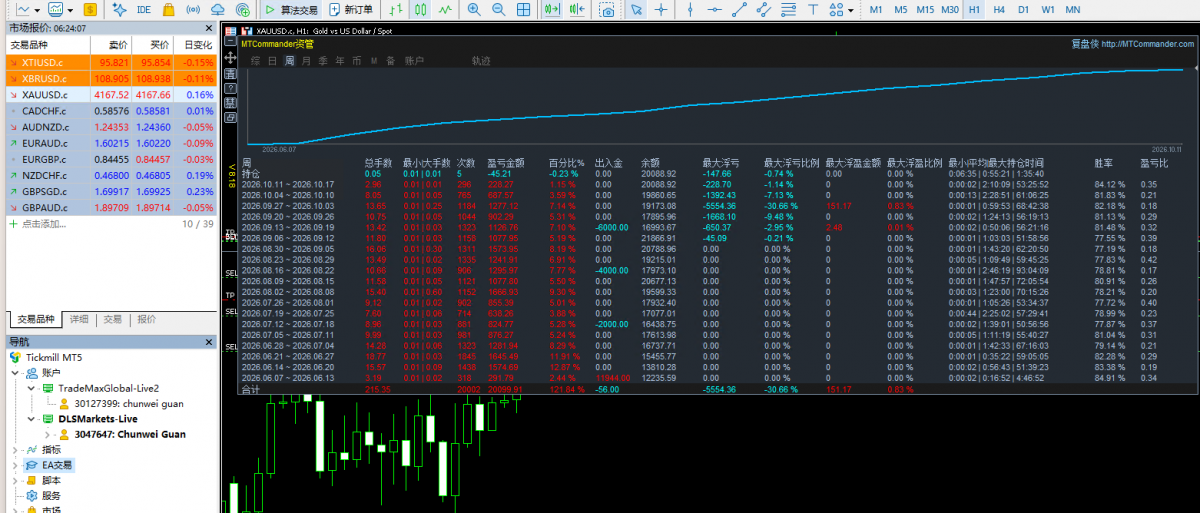Select EURGBP.c row in Market Watch
The image size is (1200, 513).
(111, 159)
